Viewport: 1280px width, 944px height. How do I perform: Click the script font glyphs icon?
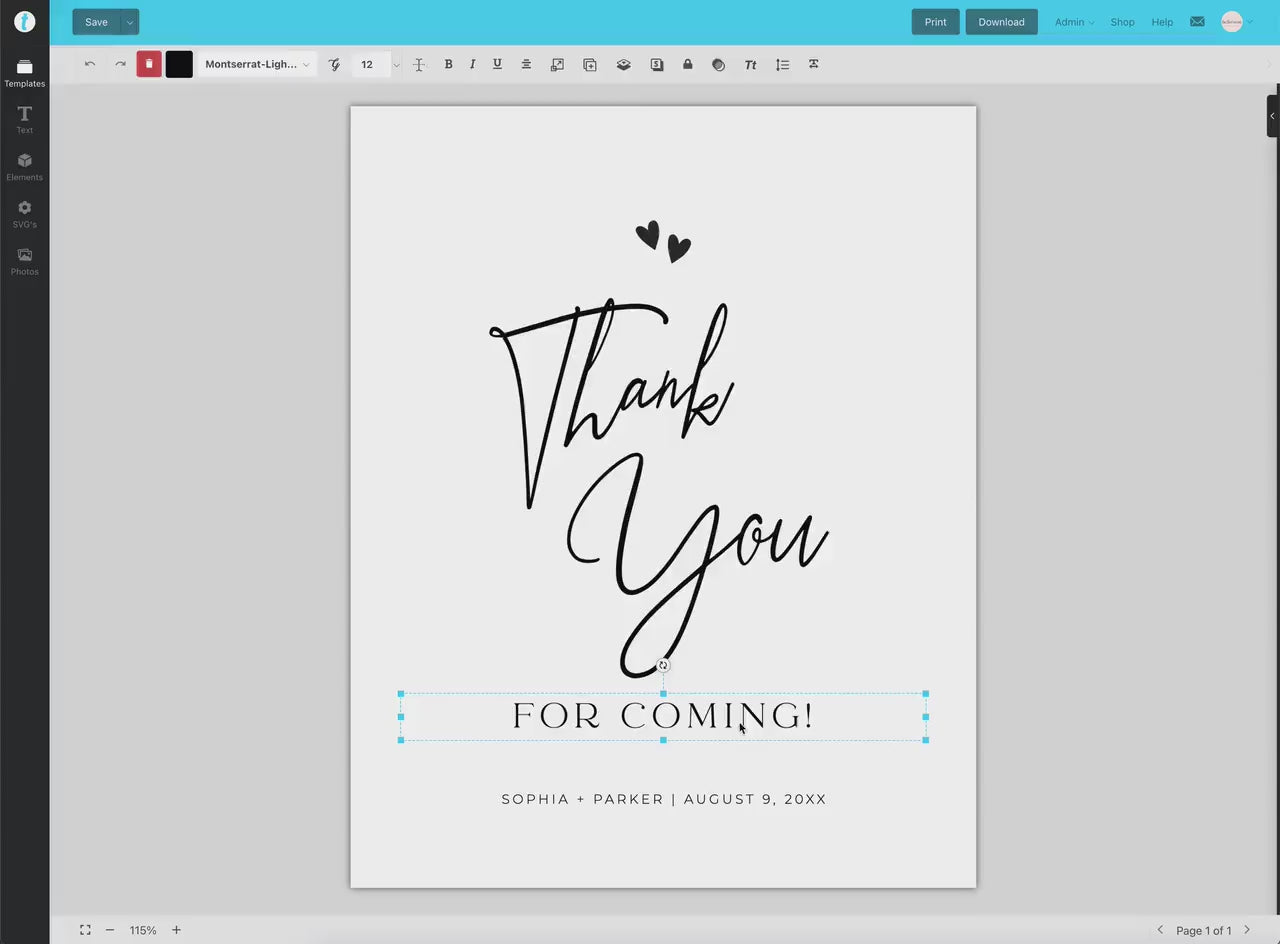click(334, 64)
